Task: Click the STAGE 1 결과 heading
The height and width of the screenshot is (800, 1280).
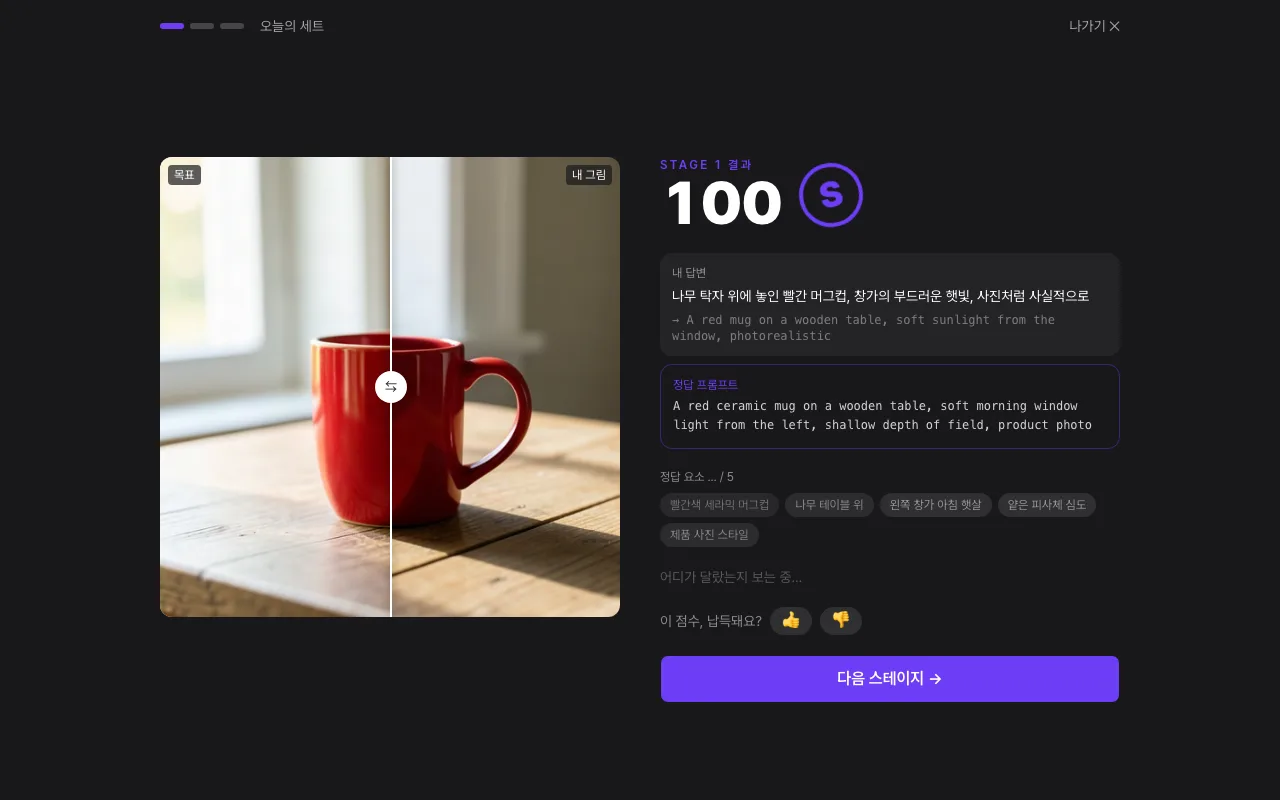Action: pyautogui.click(x=706, y=165)
